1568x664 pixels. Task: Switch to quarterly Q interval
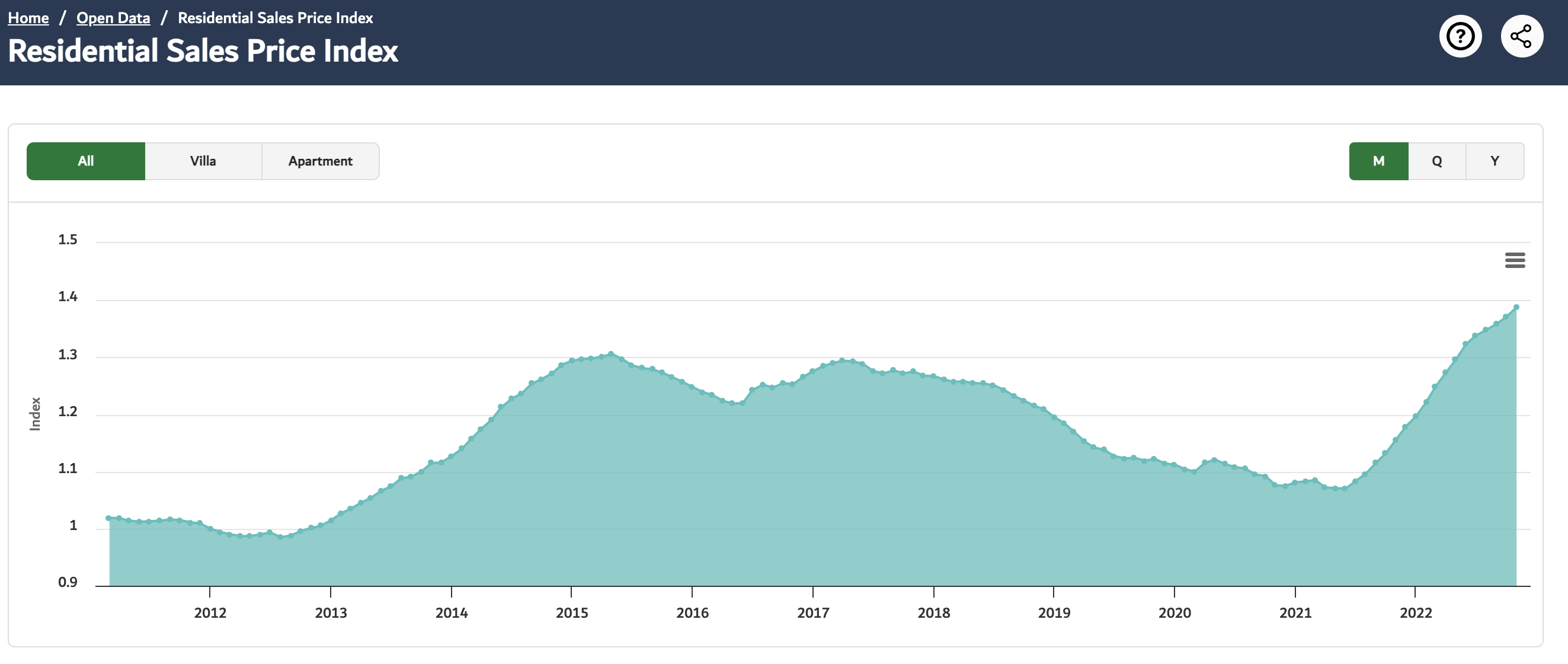click(x=1436, y=161)
